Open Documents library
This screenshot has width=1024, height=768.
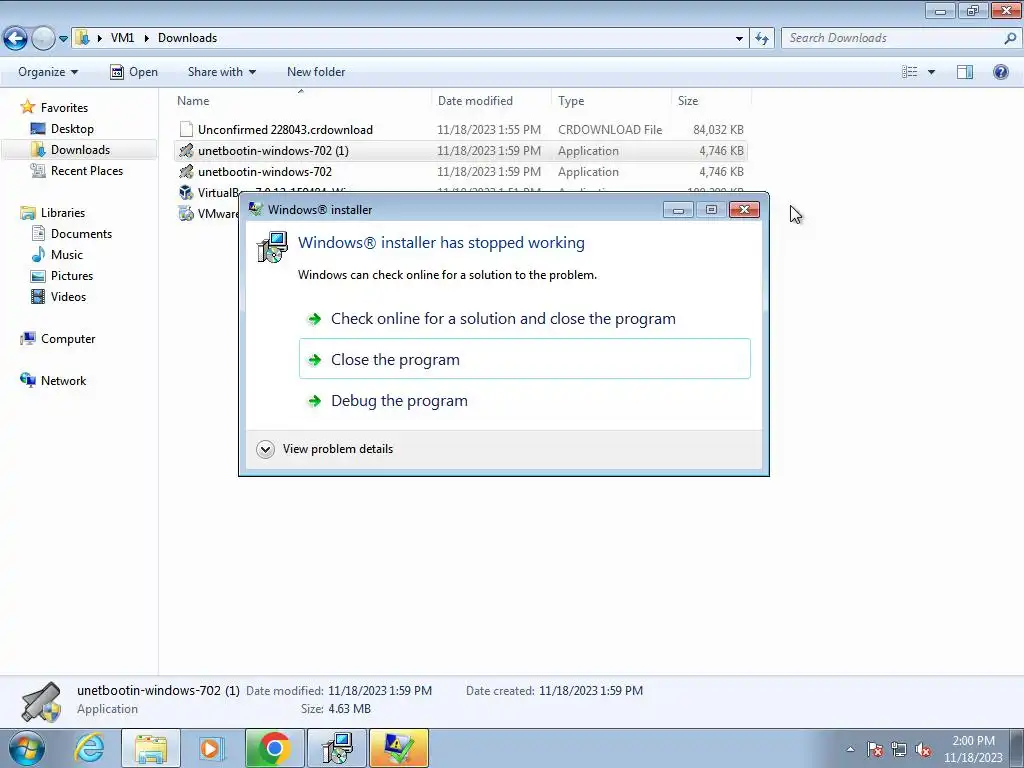pos(81,234)
